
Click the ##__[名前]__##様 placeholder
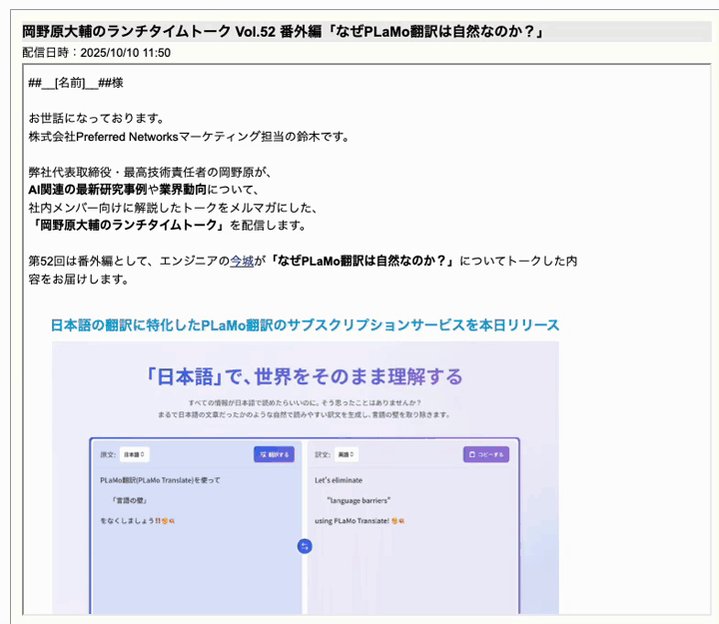[x=76, y=83]
